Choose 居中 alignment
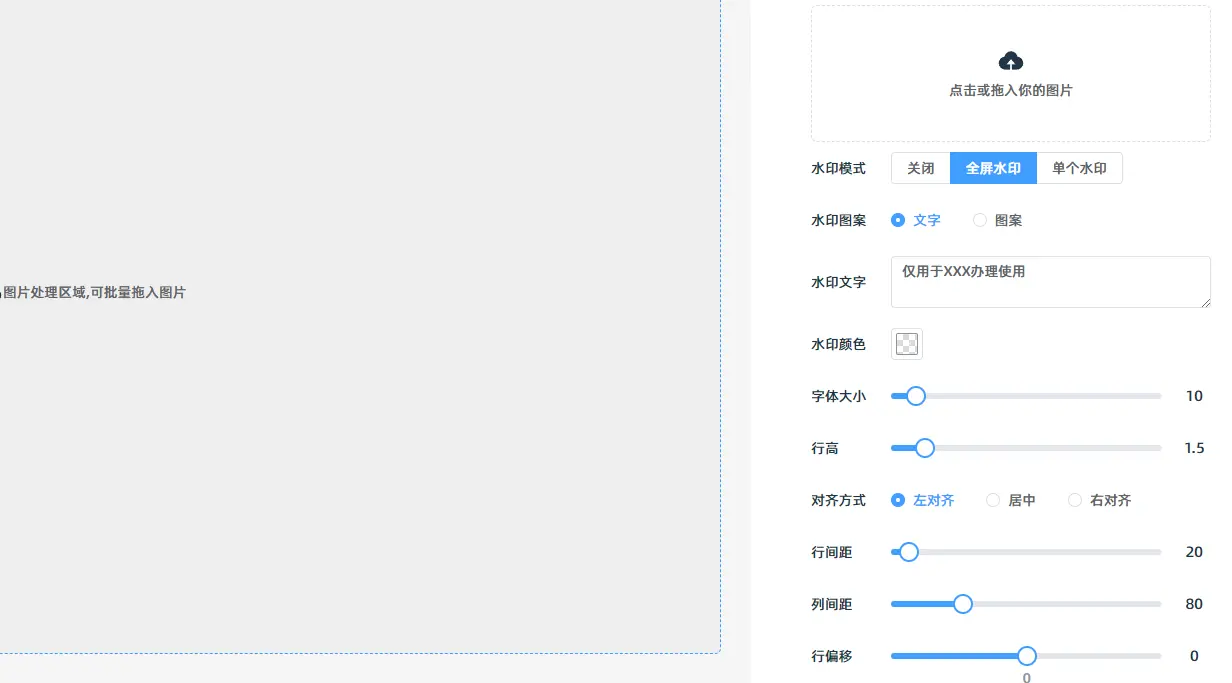 pos(993,500)
